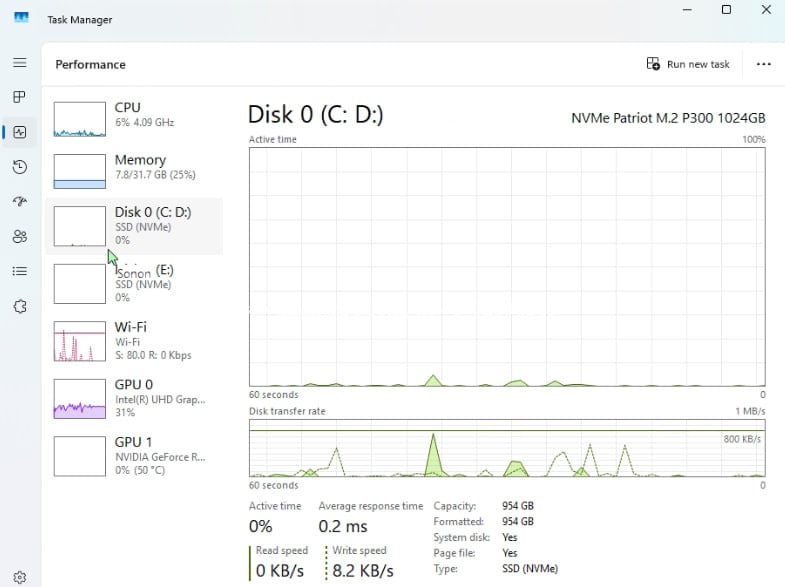Open Startup apps page icon

(x=19, y=201)
